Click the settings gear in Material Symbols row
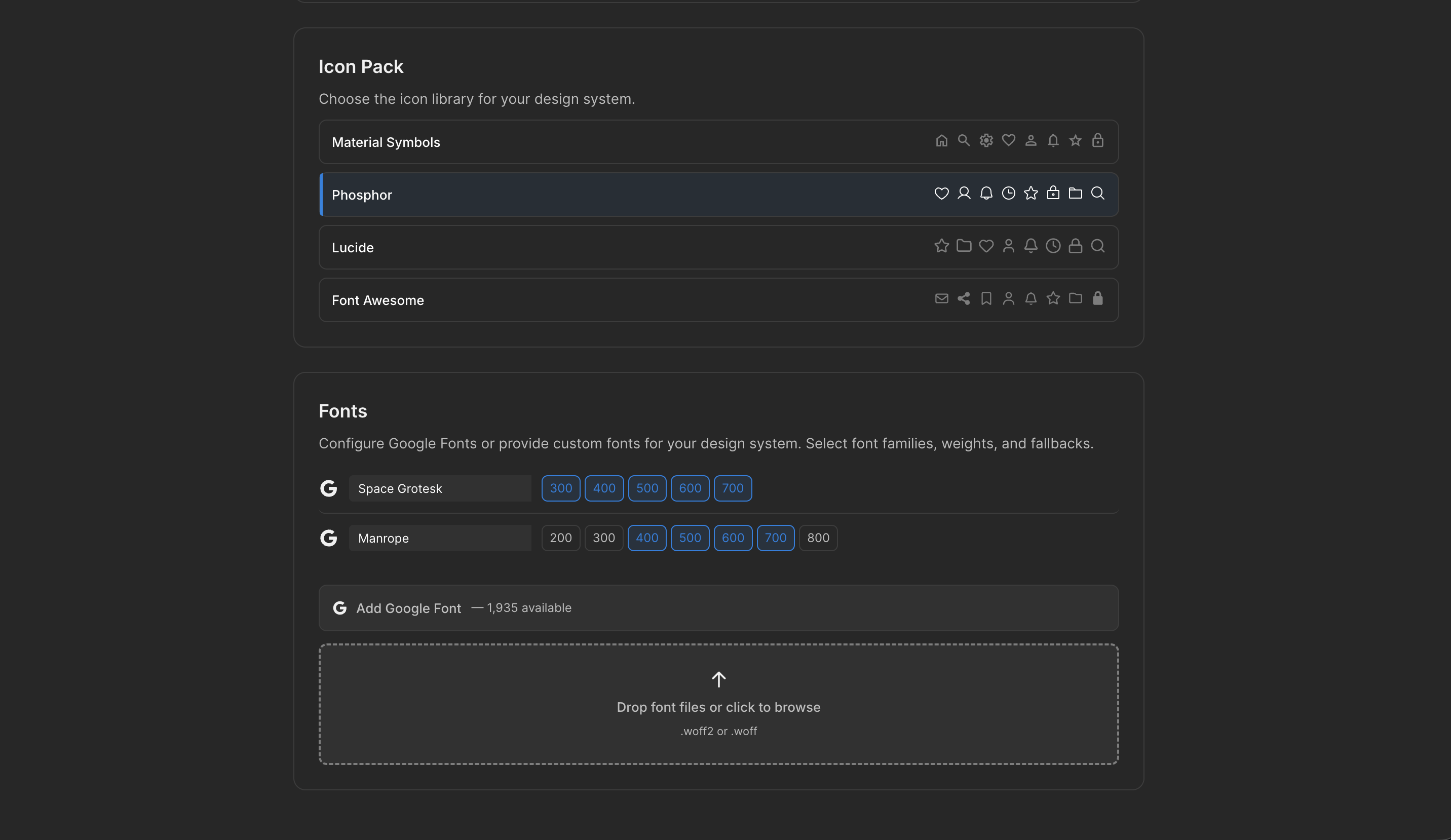The width and height of the screenshot is (1451, 840). pos(986,140)
